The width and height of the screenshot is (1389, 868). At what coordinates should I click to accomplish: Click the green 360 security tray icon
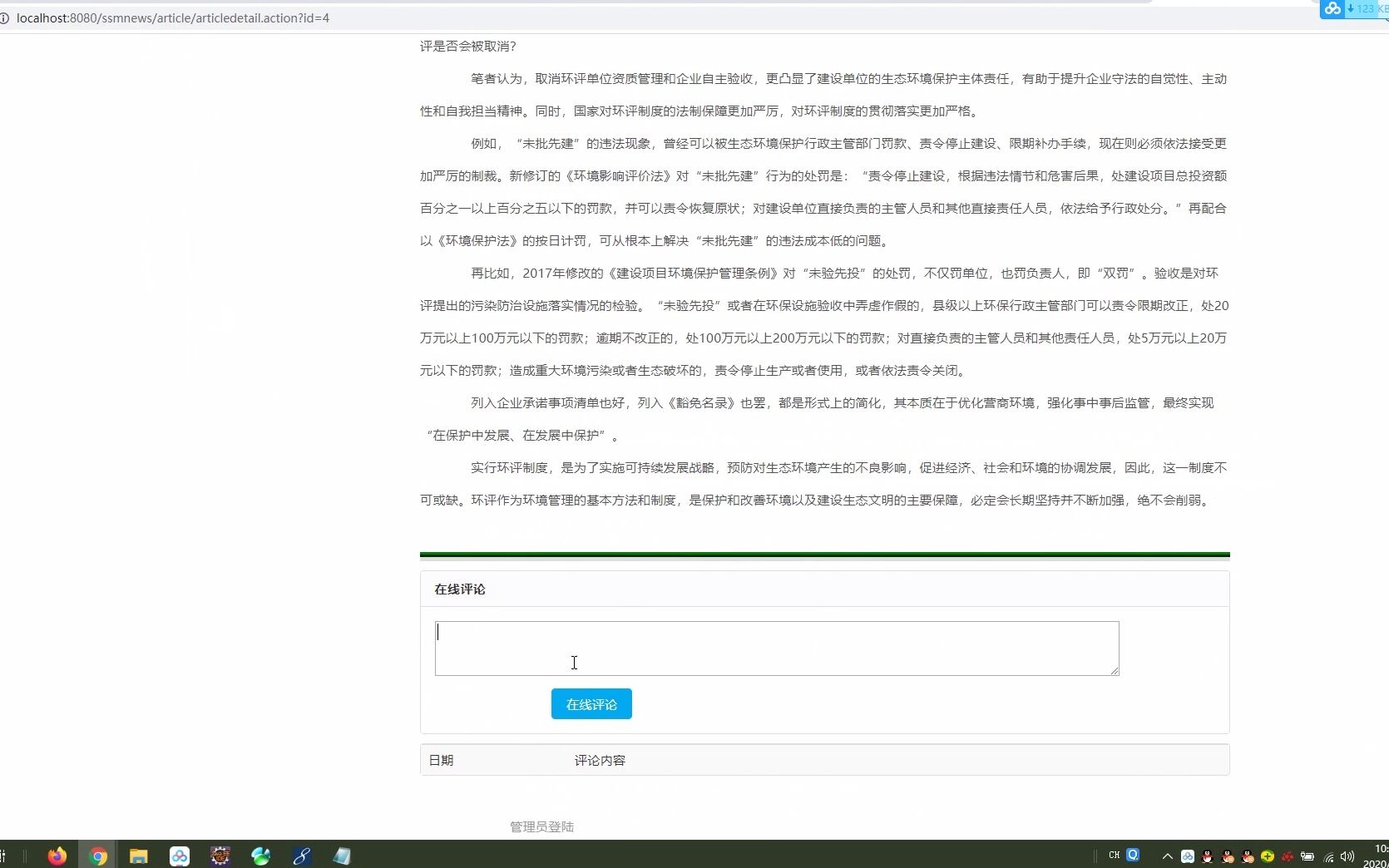[1268, 856]
